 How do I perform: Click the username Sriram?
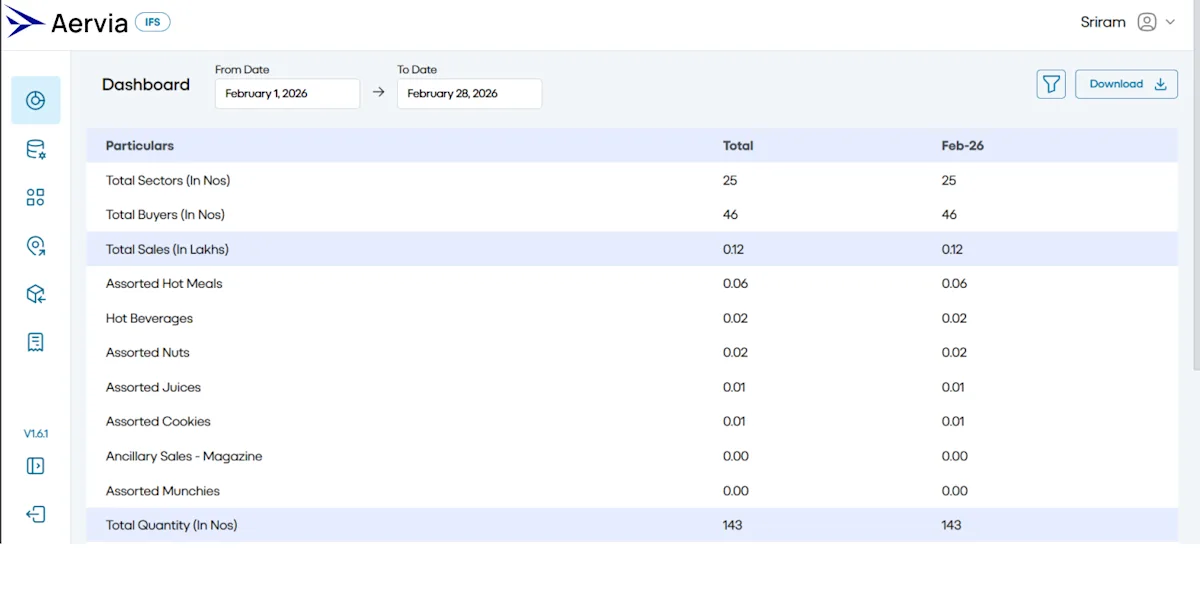[x=1103, y=22]
